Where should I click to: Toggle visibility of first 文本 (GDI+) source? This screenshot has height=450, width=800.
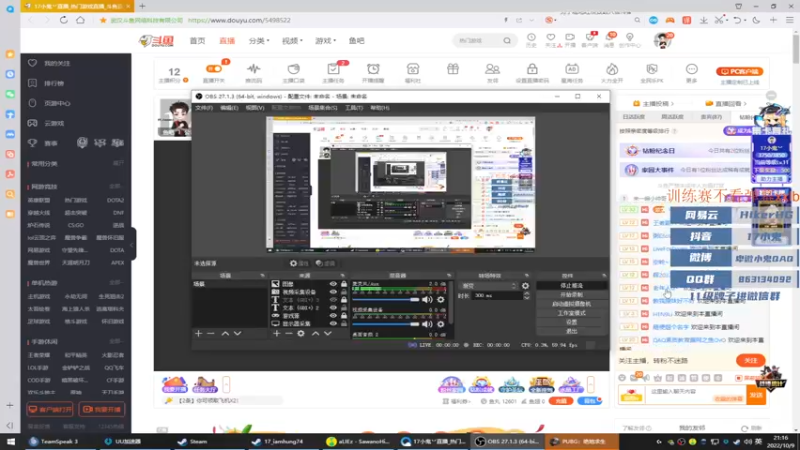[x=333, y=300]
